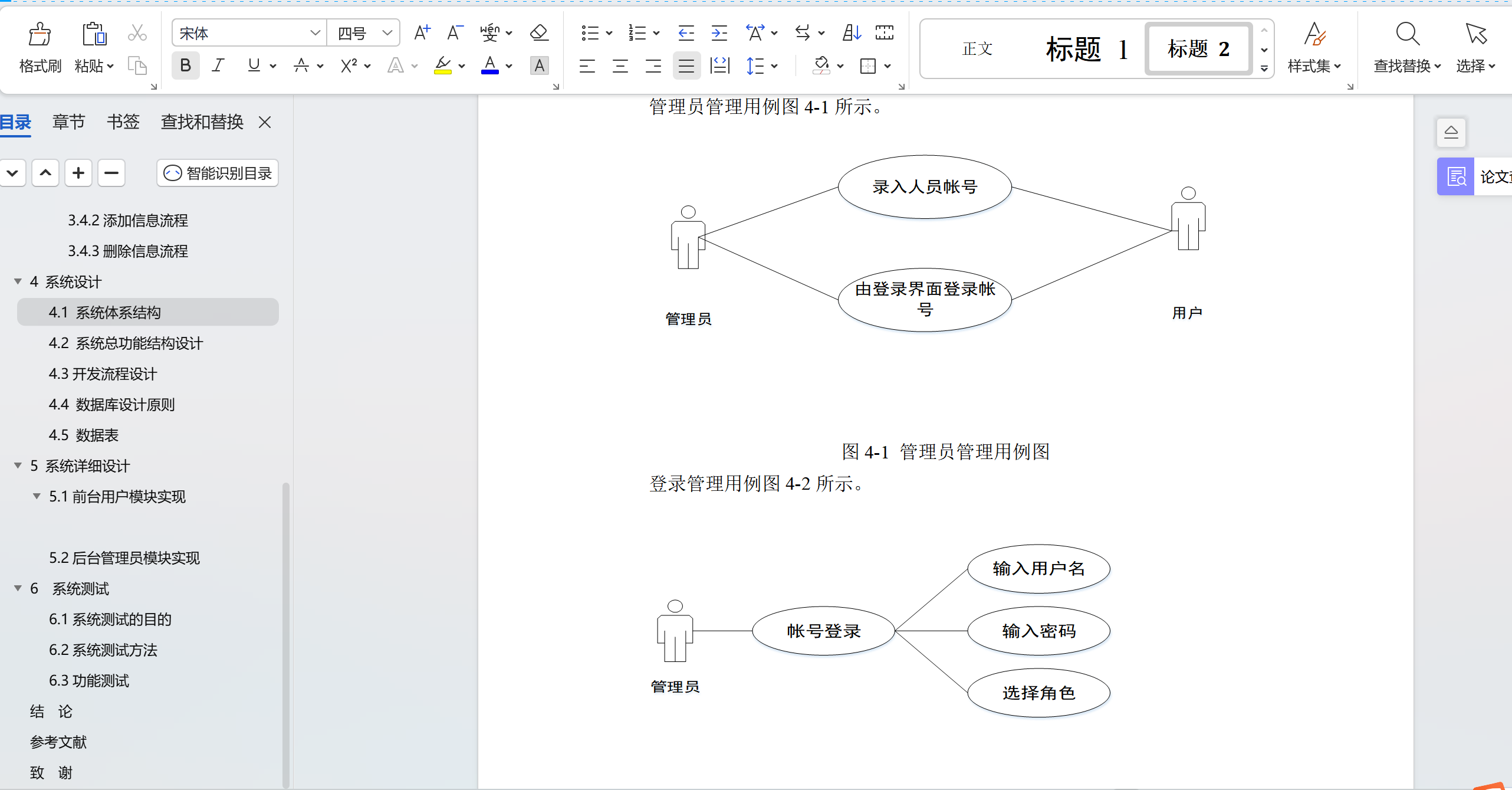Image resolution: width=1512 pixels, height=790 pixels.
Task: Click the Format Painter (格式刷) icon
Action: coord(40,35)
